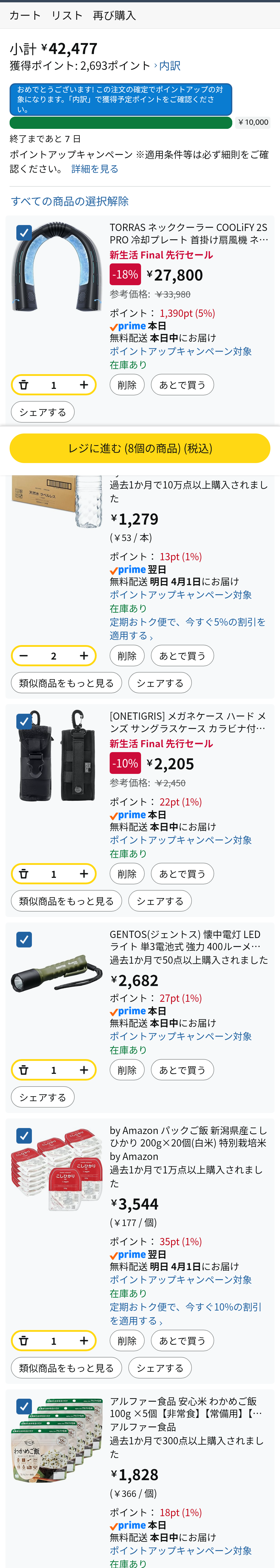The image size is (280, 1568).
Task: Open the 再び購入 tab
Action: click(x=114, y=15)
